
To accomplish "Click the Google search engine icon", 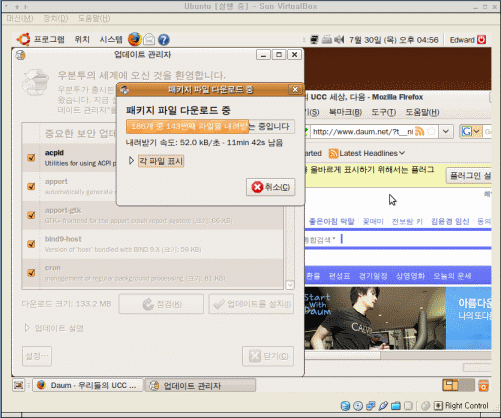I will 467,131.
